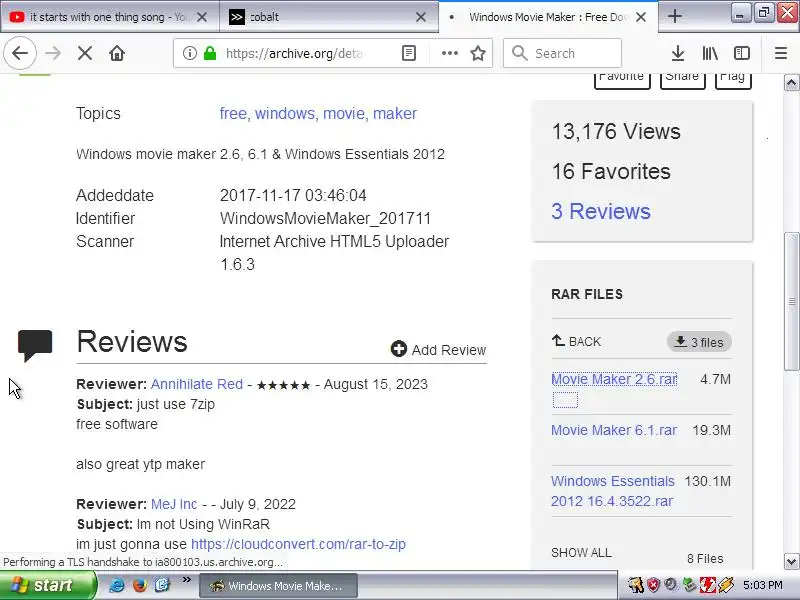Image resolution: width=800 pixels, height=600 pixels.
Task: Open the Firefox hamburger menu
Action: coord(781,53)
